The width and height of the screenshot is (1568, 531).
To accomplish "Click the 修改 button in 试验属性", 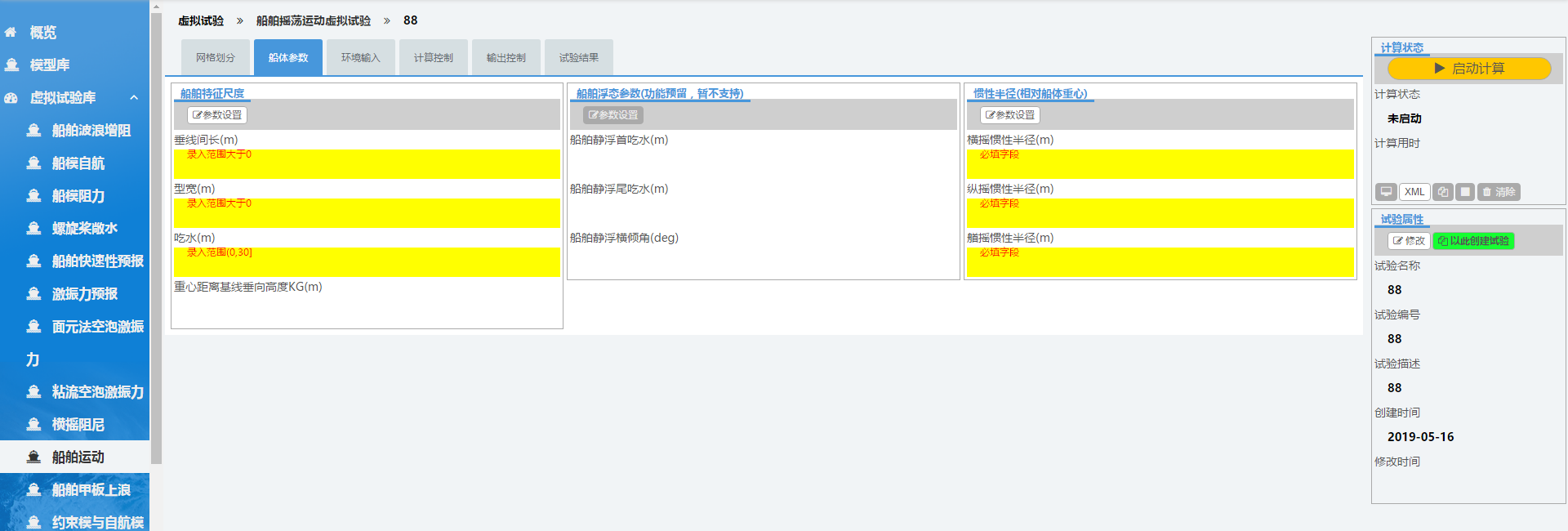I will [1409, 241].
